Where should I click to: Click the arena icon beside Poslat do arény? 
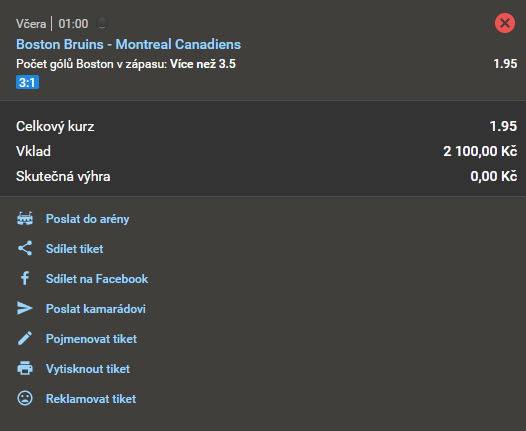(x=25, y=219)
